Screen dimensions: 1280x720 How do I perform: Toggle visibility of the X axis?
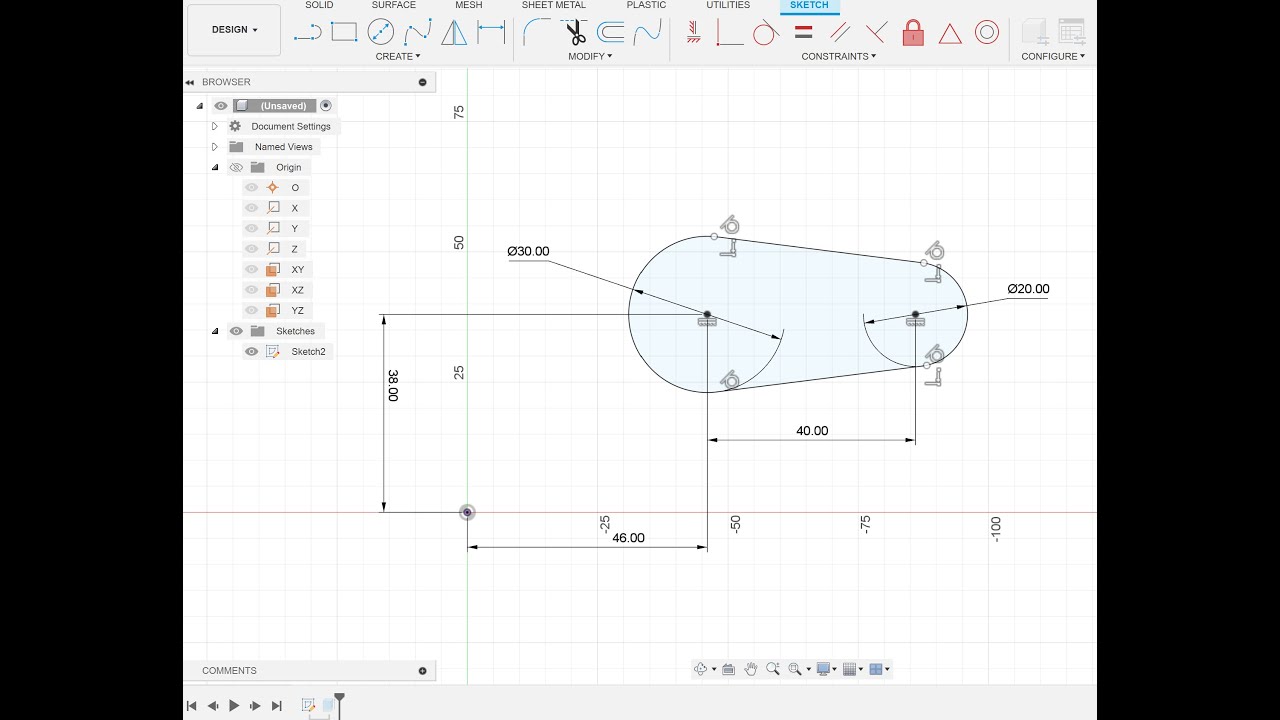coord(252,208)
